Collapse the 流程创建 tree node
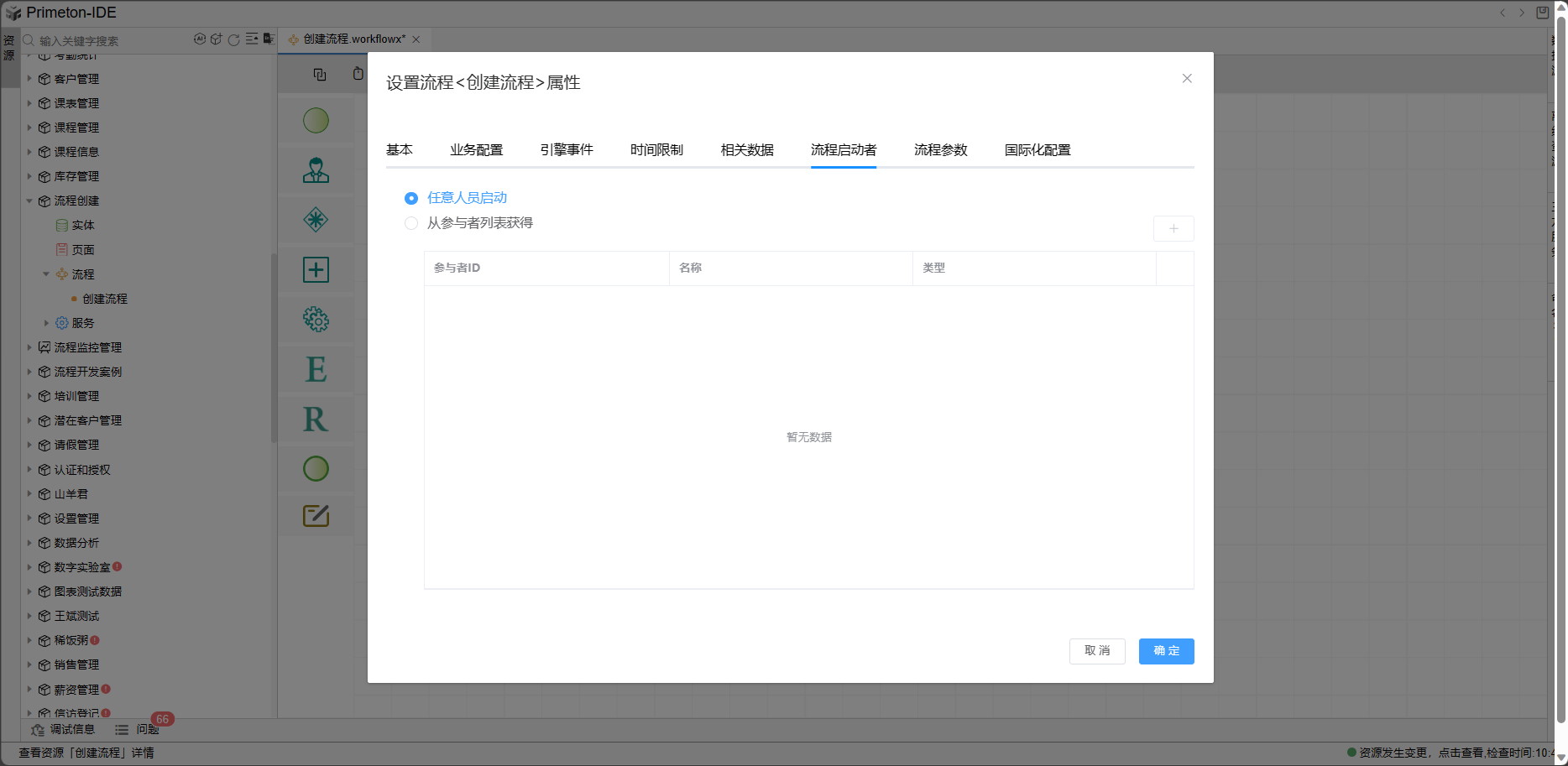This screenshot has height=766, width=1568. point(29,201)
